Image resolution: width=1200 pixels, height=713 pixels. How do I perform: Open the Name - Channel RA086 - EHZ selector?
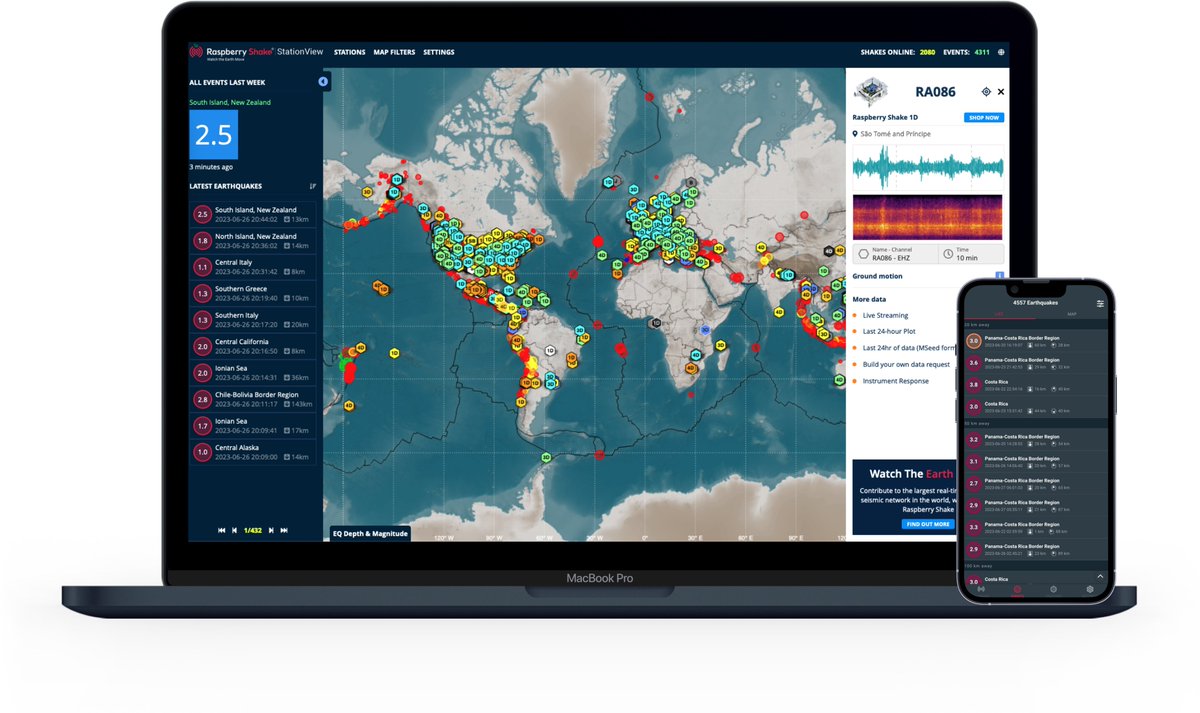click(894, 254)
